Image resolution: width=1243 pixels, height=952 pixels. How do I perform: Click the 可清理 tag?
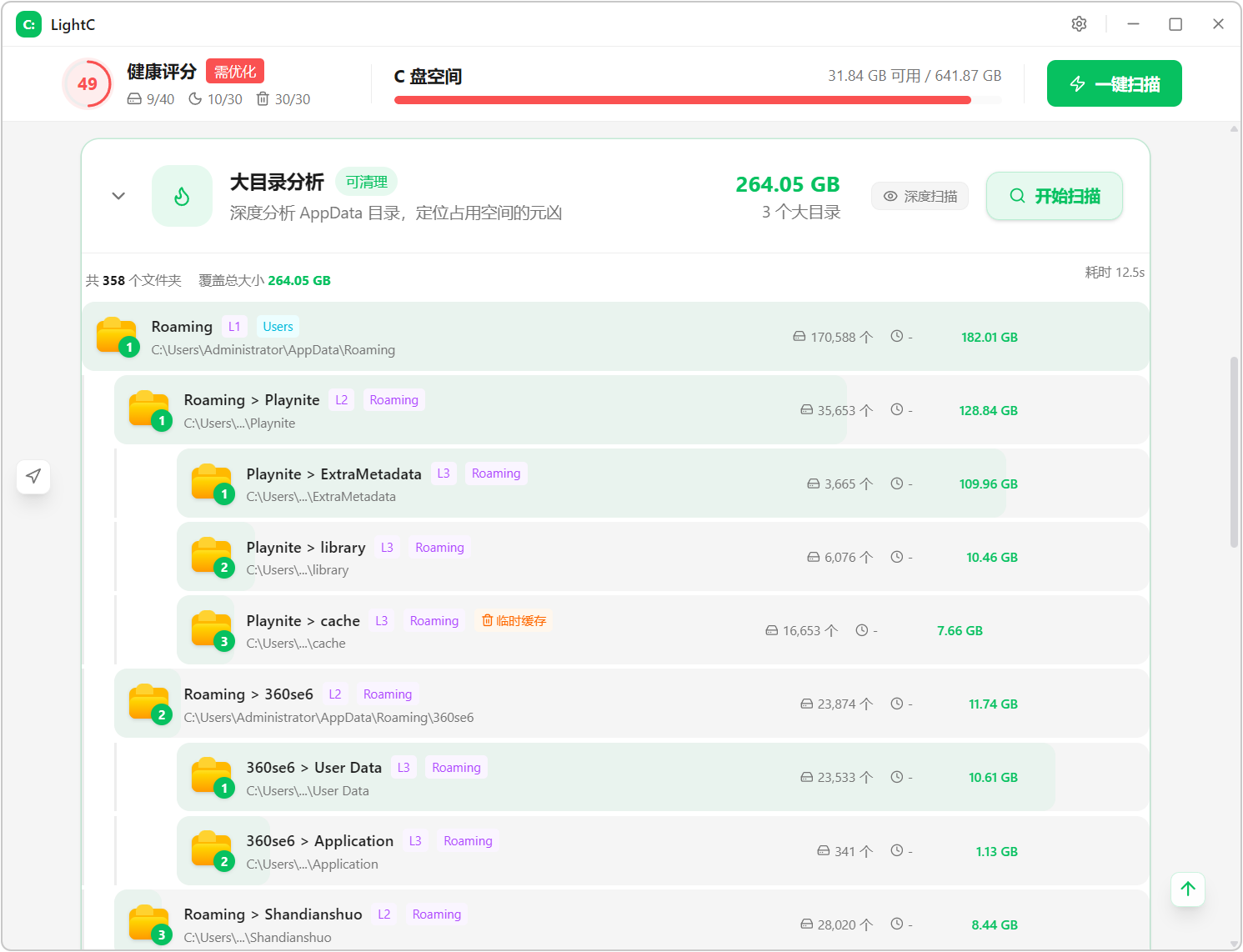pos(367,182)
